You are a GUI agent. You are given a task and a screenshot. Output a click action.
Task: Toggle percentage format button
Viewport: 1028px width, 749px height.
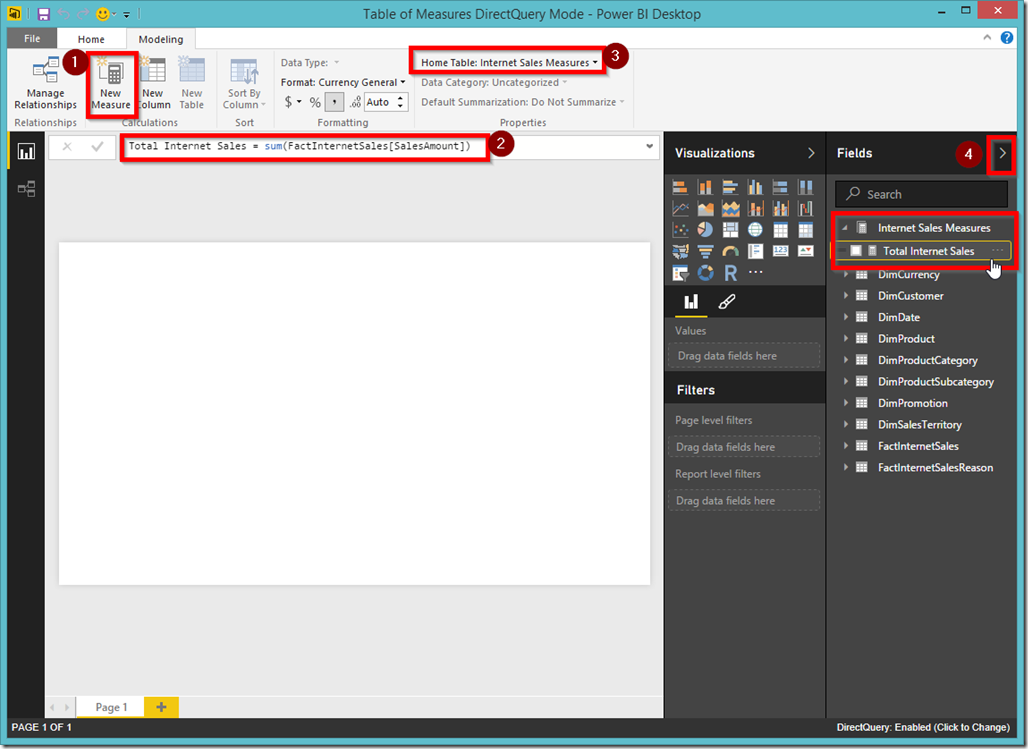click(x=315, y=102)
